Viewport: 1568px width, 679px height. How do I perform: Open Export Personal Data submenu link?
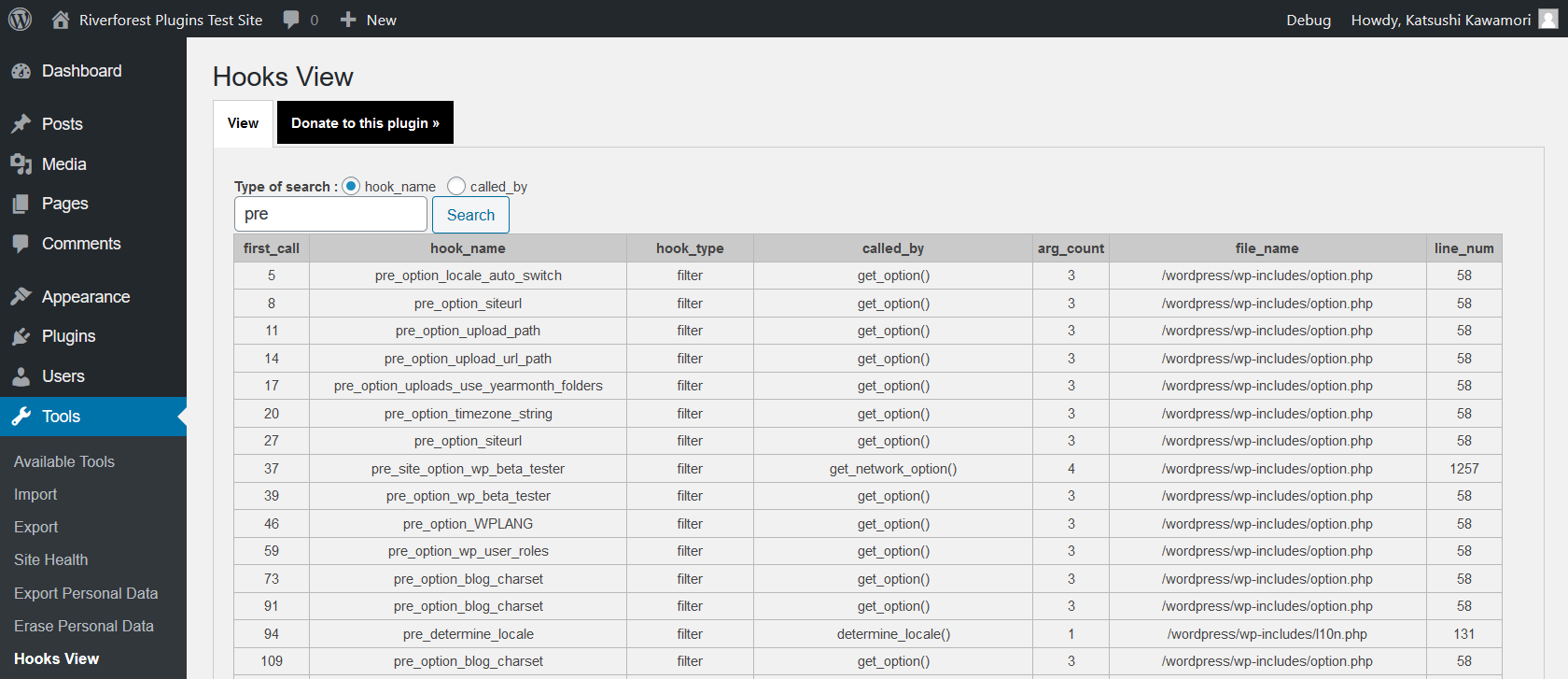(86, 593)
